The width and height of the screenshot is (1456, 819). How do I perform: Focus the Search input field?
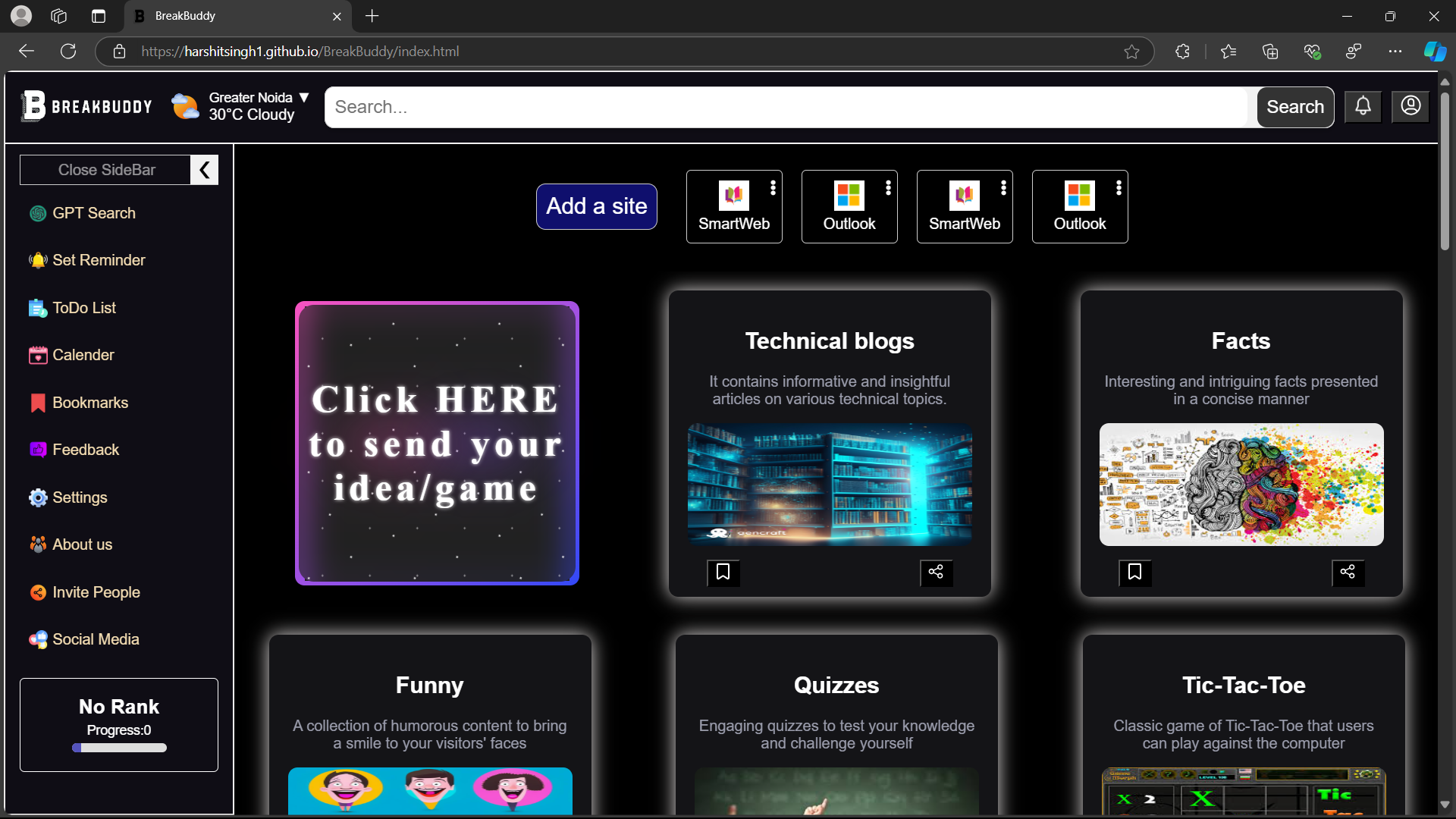coord(785,107)
